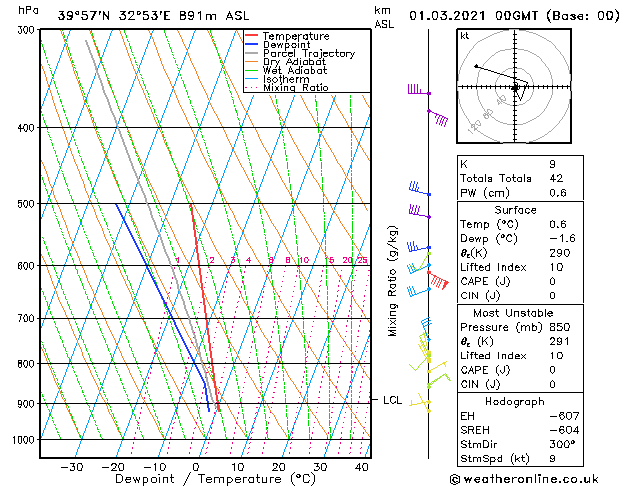
Task: Click the weatheronline.co.uk copyright link
Action: tap(524, 479)
